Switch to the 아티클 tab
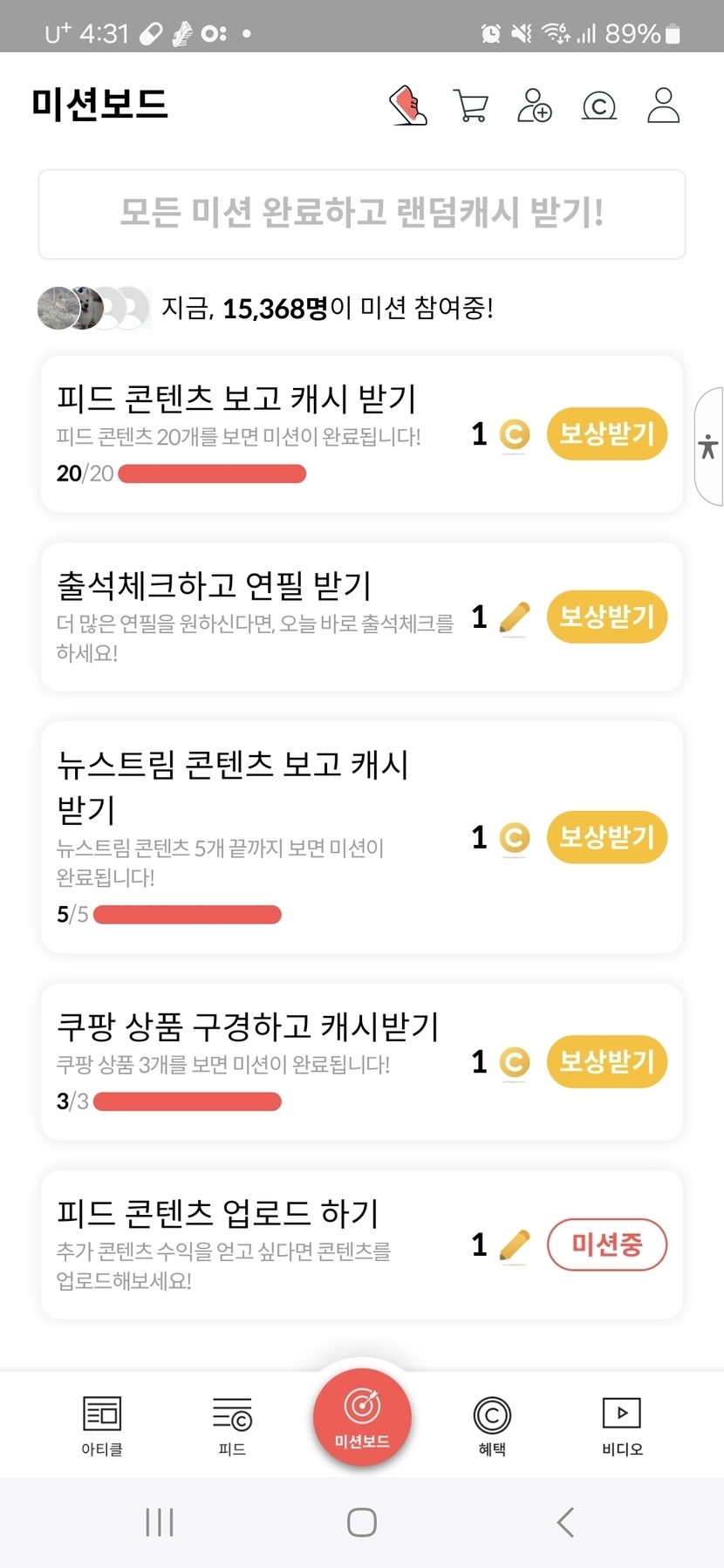Viewport: 724px width, 1568px height. click(x=102, y=1425)
